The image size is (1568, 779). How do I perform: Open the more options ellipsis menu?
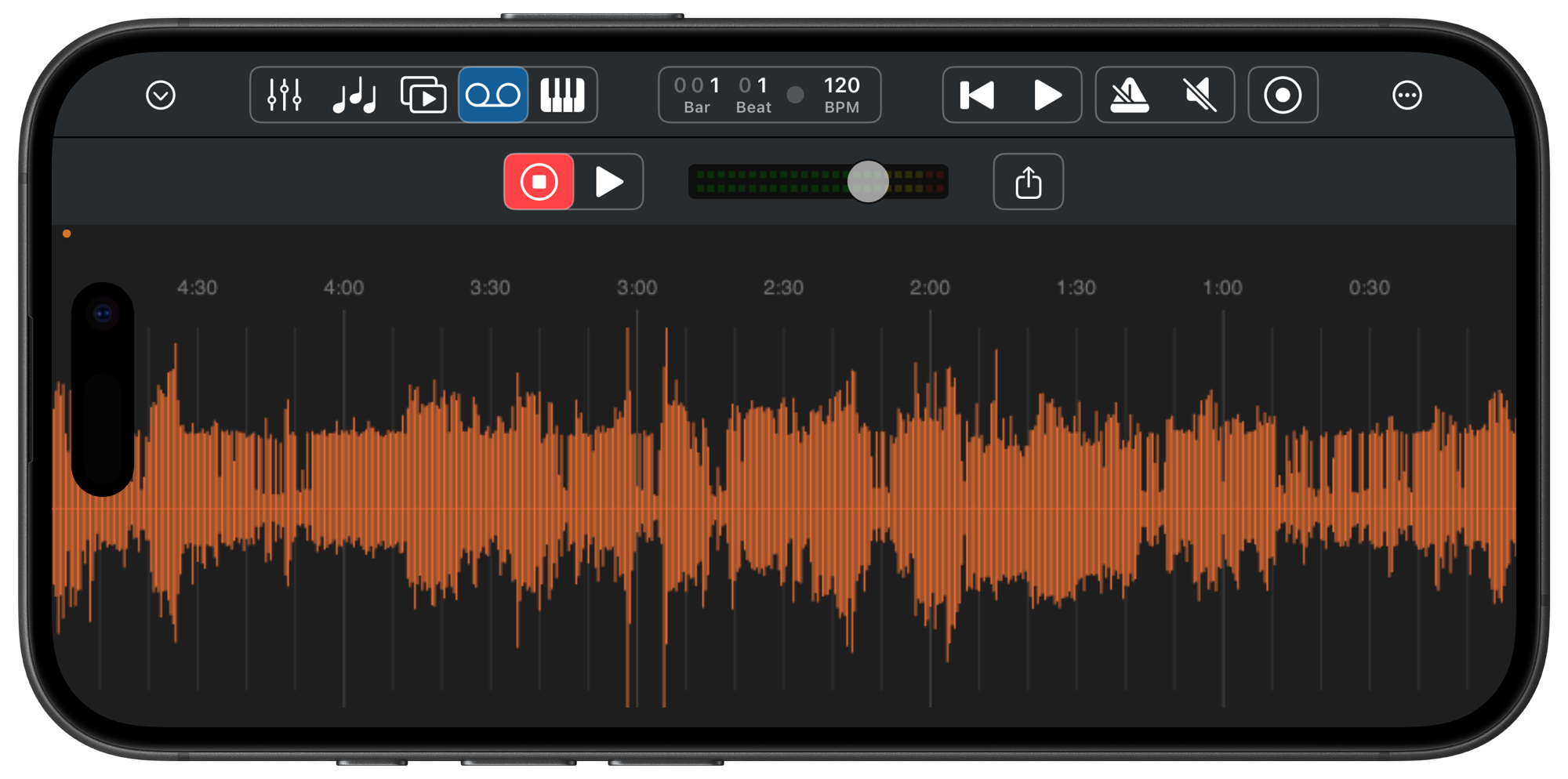[1406, 96]
